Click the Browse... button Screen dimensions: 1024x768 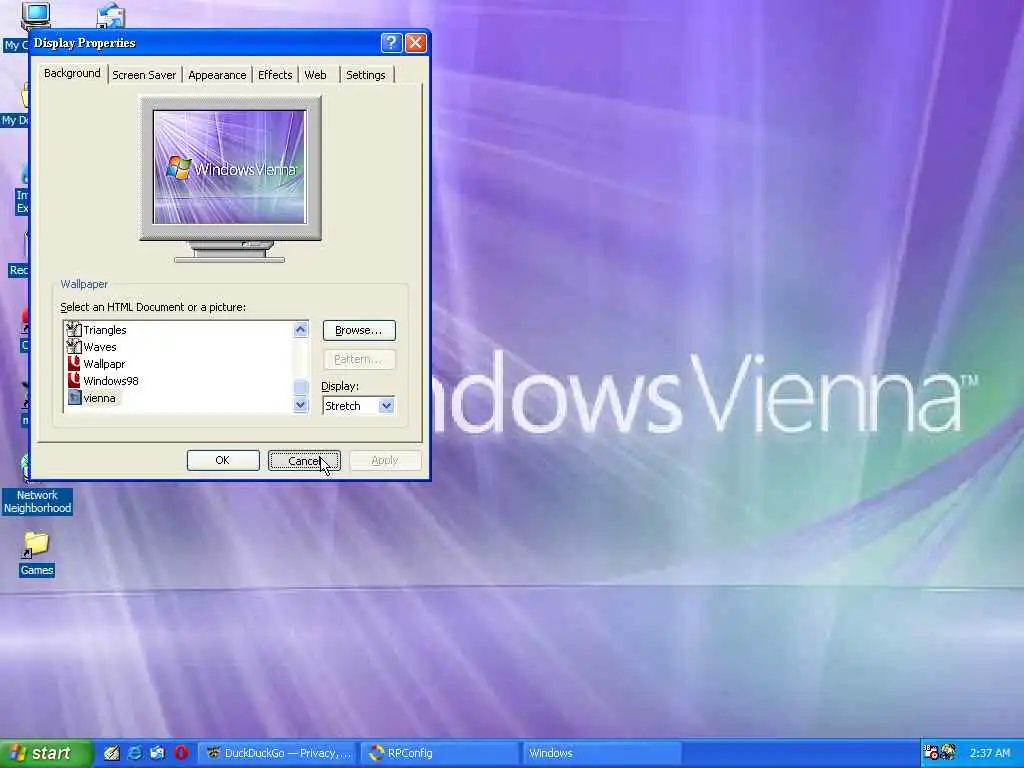(359, 330)
